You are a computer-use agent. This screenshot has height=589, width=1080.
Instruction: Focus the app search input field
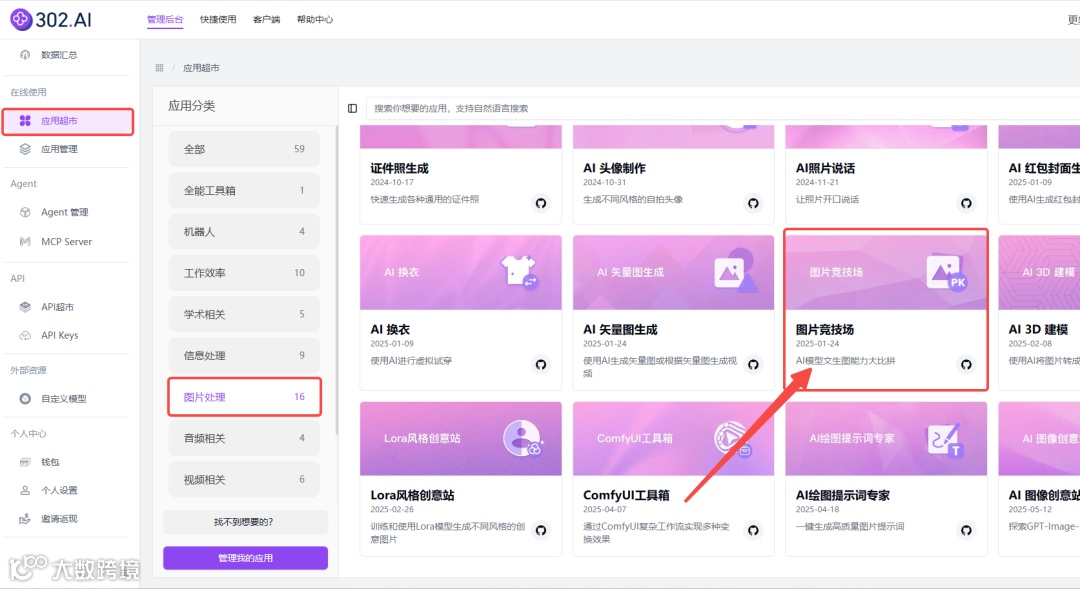point(723,108)
